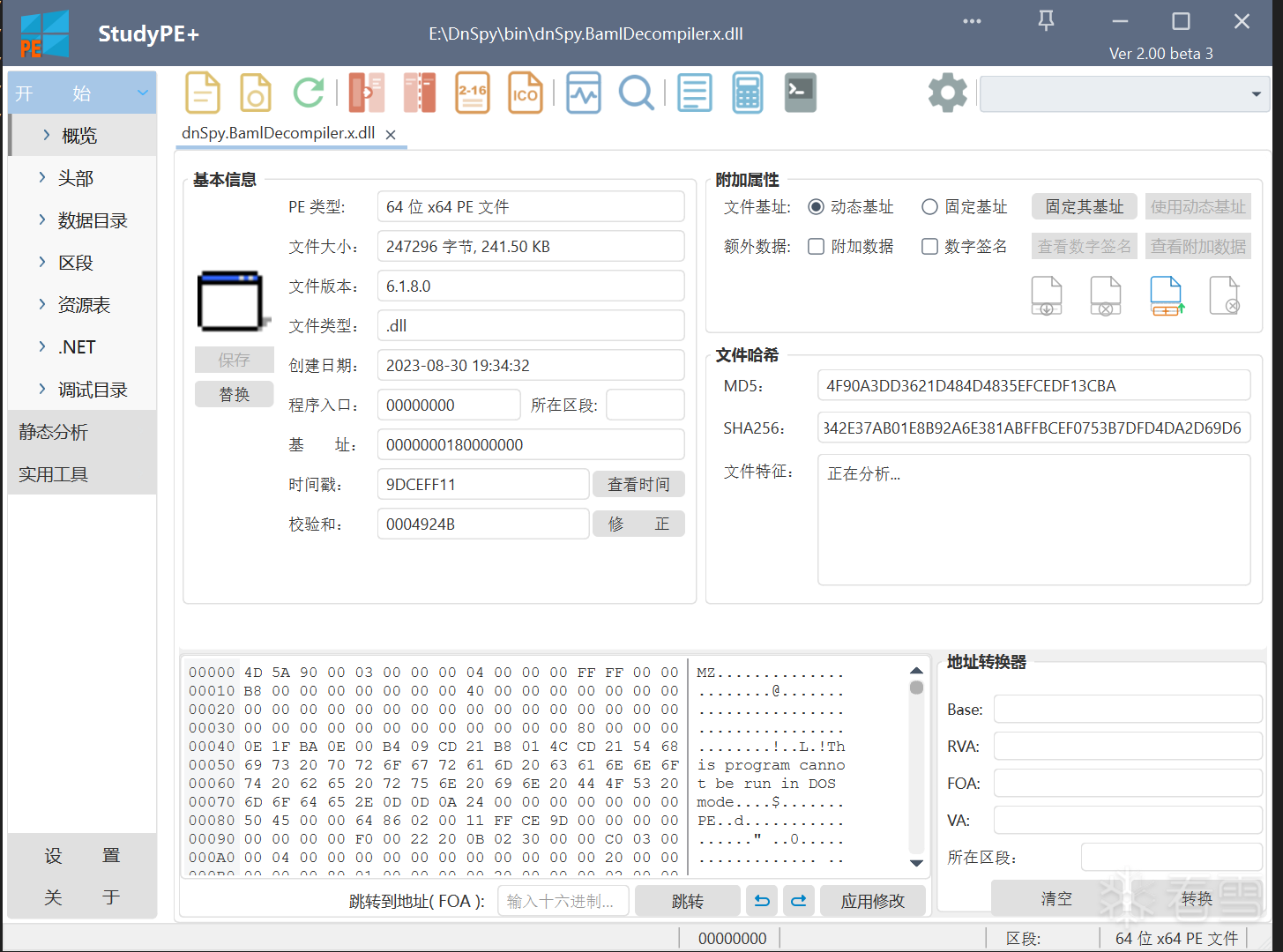Expand the 头部 section chevron

point(42,177)
